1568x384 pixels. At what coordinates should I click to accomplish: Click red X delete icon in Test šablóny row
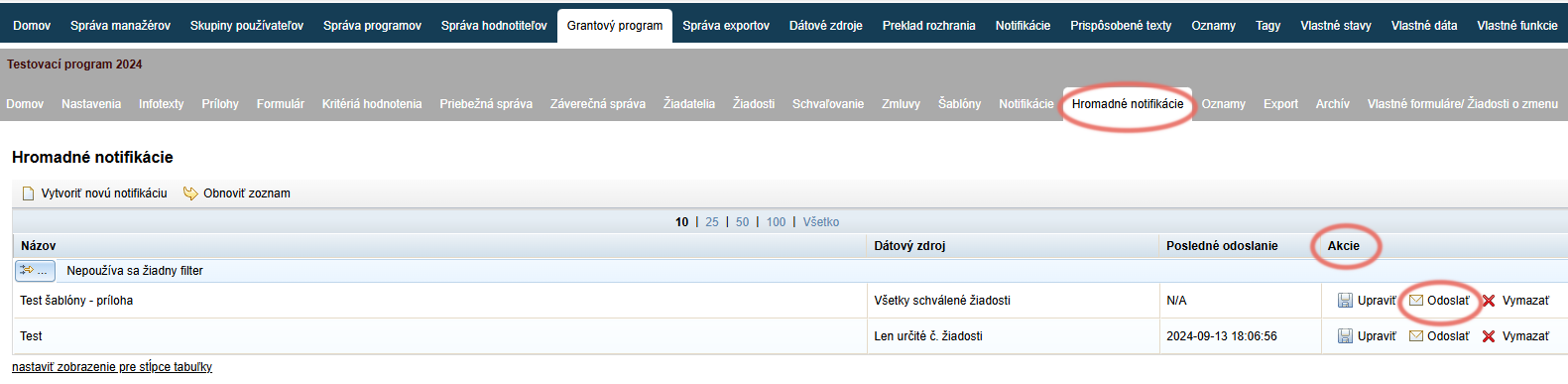(x=1489, y=301)
